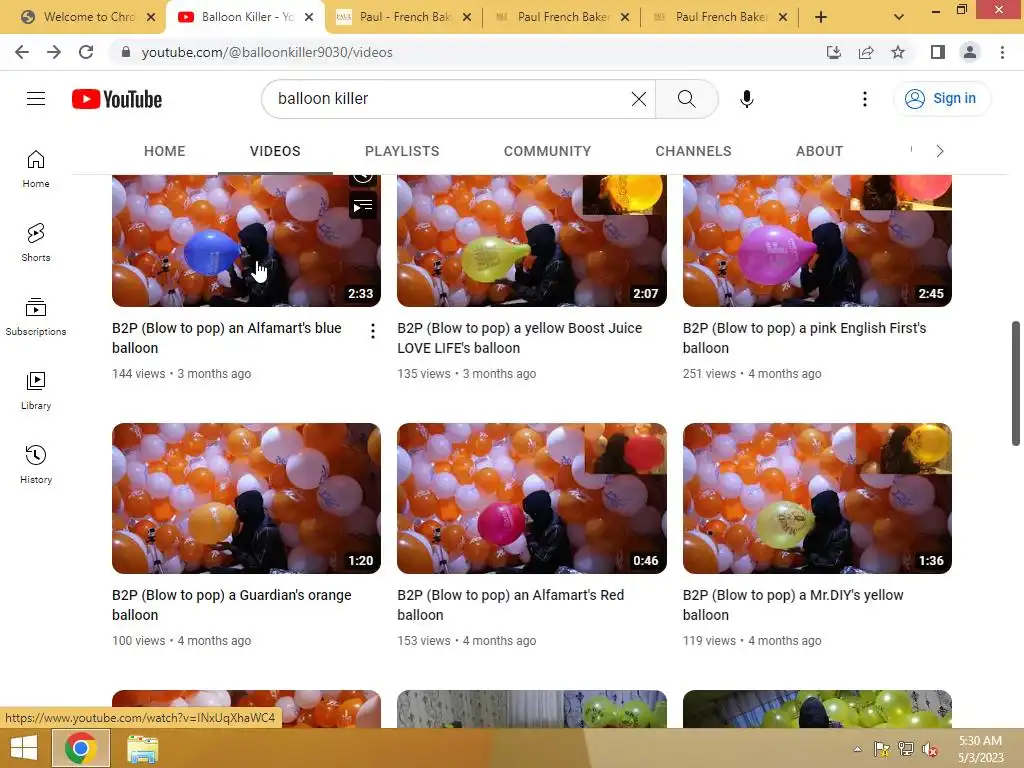Open the Chrome profile avatar
This screenshot has width=1024, height=768.
coord(970,52)
